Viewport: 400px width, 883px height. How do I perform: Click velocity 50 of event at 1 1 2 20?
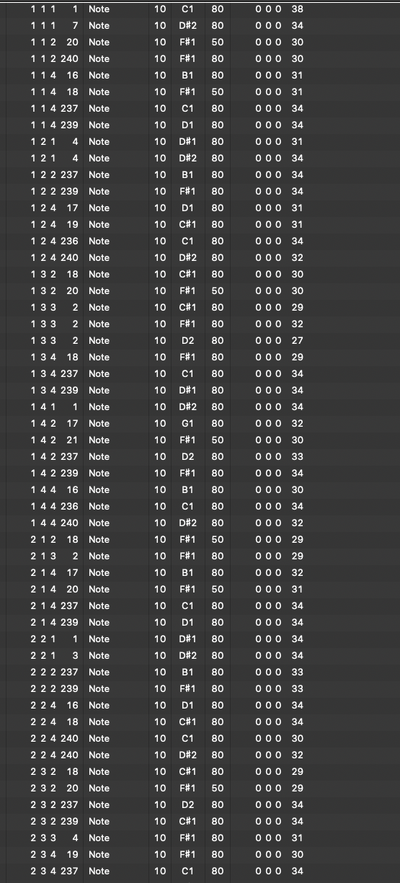[217, 42]
